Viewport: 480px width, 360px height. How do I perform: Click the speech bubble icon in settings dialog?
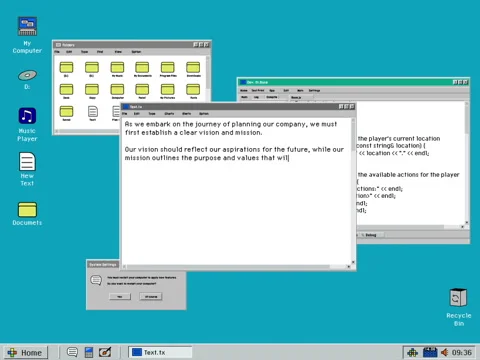pos(96,280)
